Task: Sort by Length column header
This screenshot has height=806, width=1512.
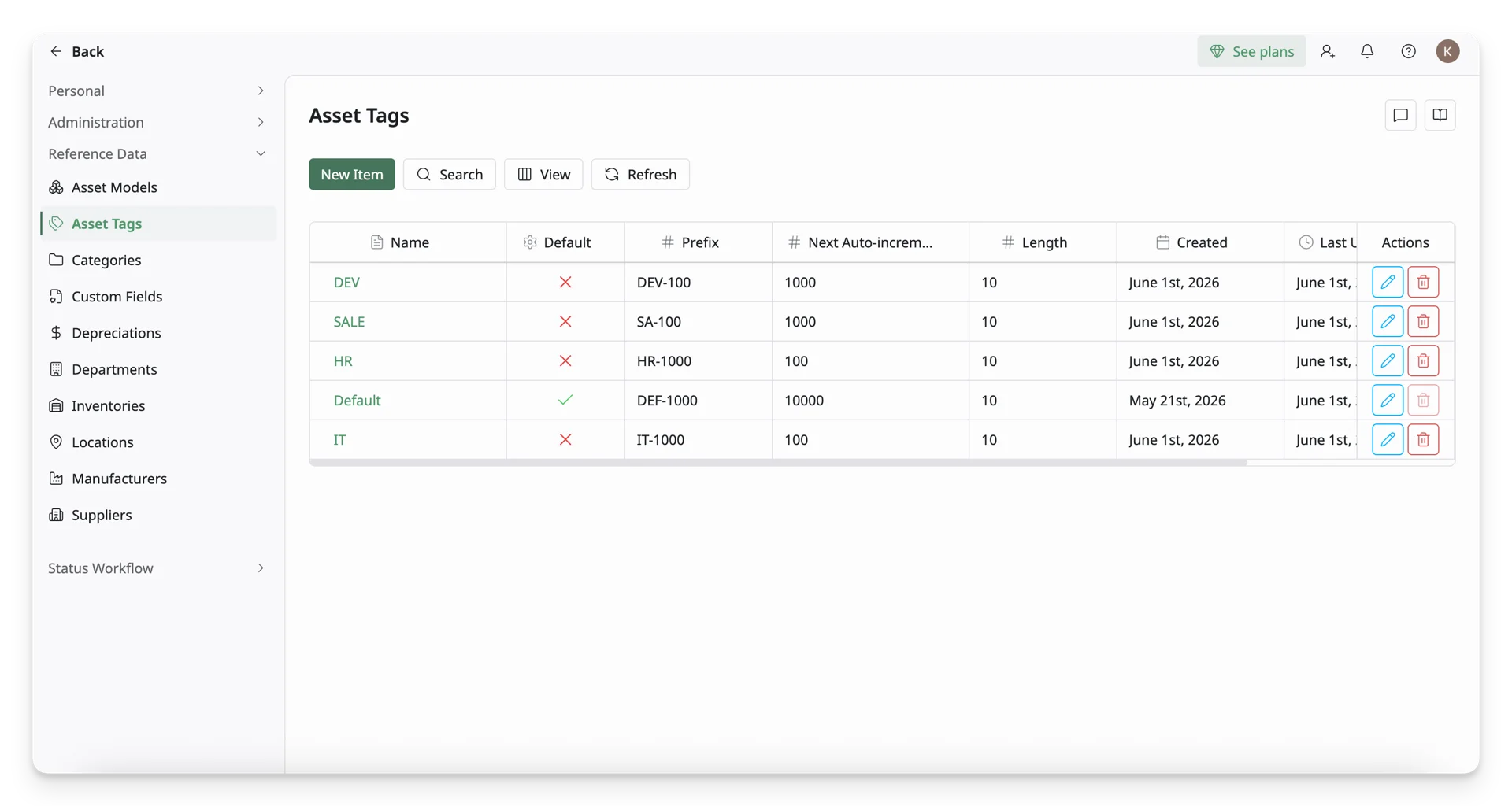Action: 1043,242
